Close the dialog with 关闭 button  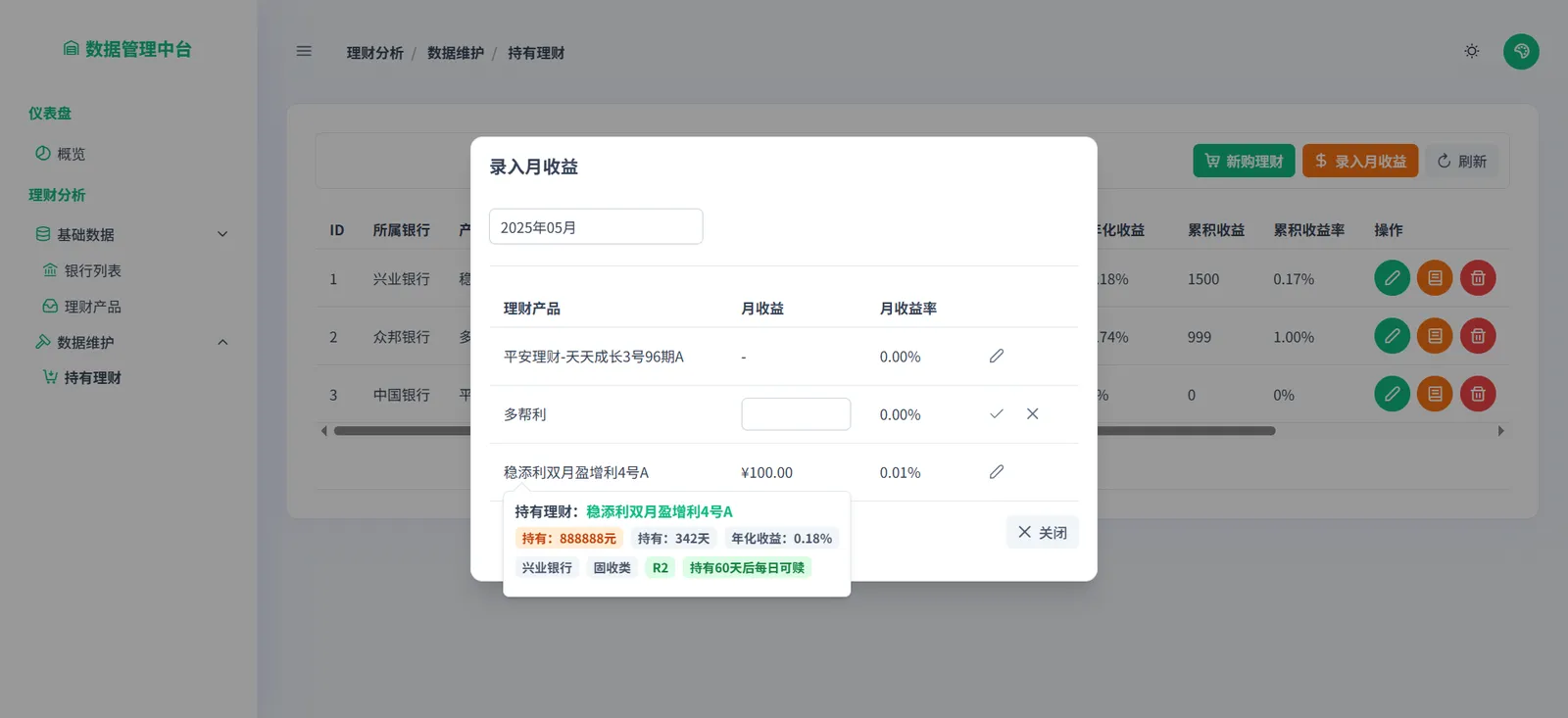click(1043, 532)
